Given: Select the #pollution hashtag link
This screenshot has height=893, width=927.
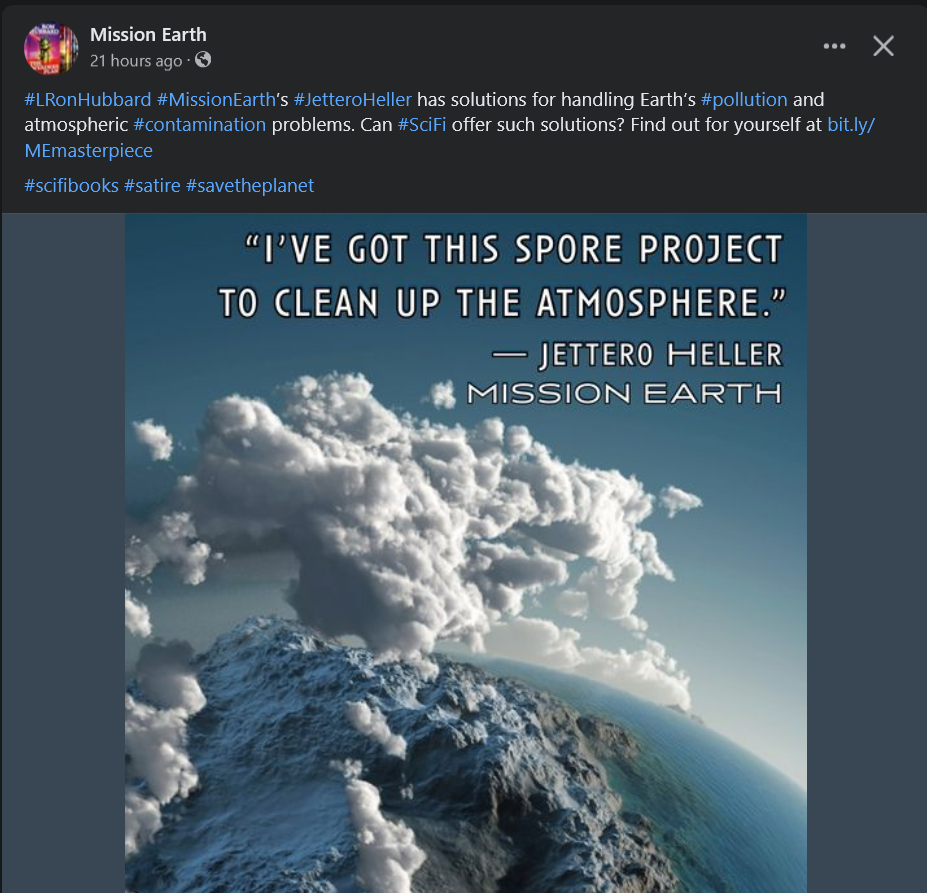Looking at the screenshot, I should tap(744, 100).
